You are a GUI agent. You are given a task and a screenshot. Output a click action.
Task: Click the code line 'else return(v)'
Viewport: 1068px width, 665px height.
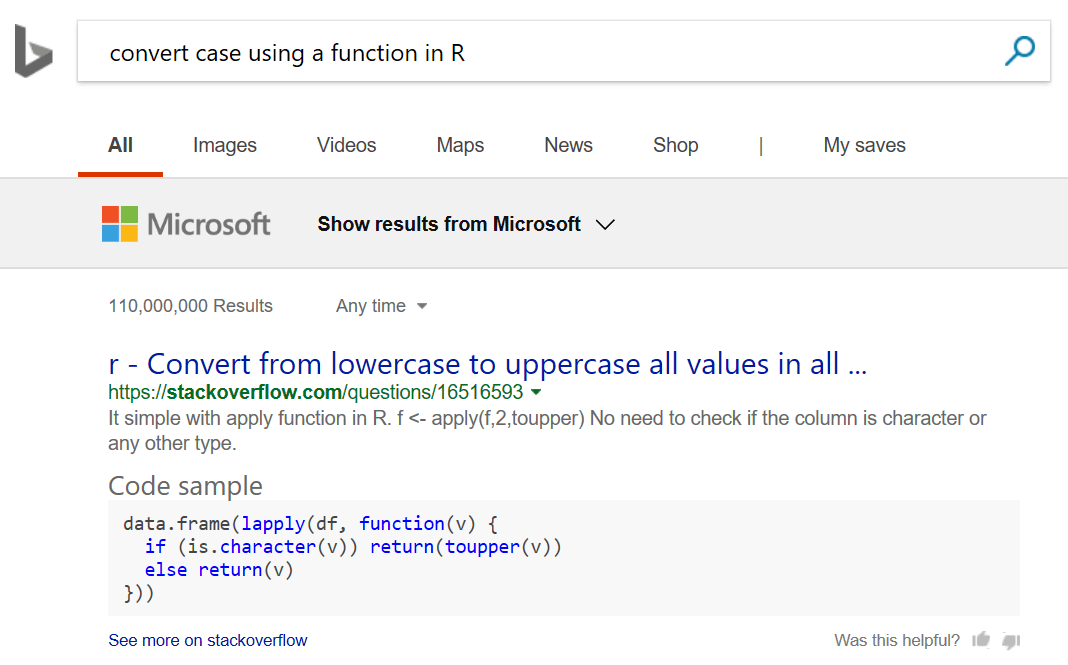pos(219,570)
